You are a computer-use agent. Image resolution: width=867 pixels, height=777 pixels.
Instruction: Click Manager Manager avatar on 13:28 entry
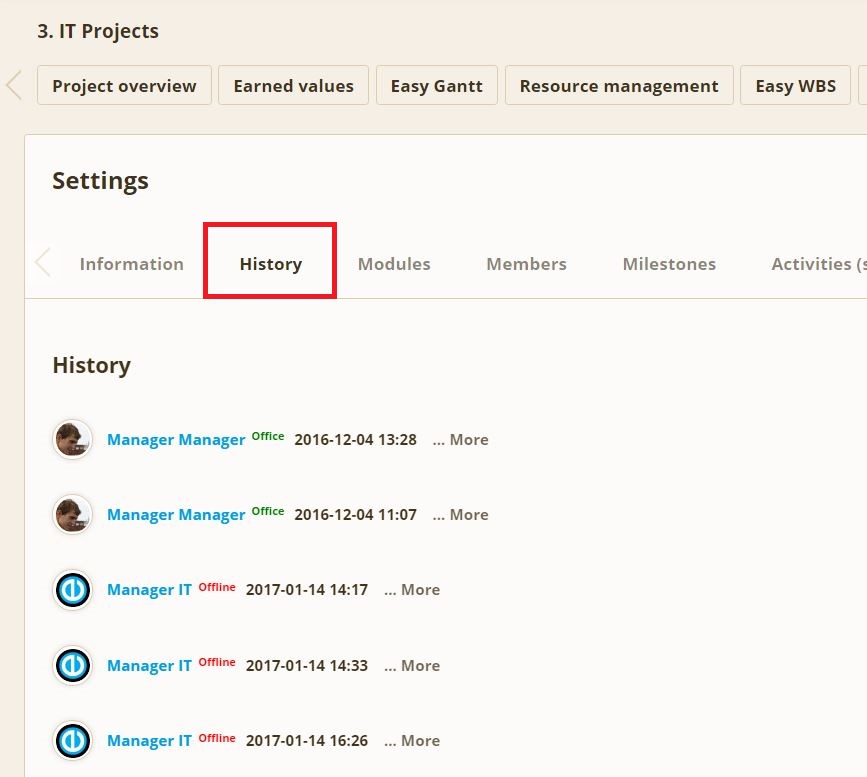pos(72,439)
